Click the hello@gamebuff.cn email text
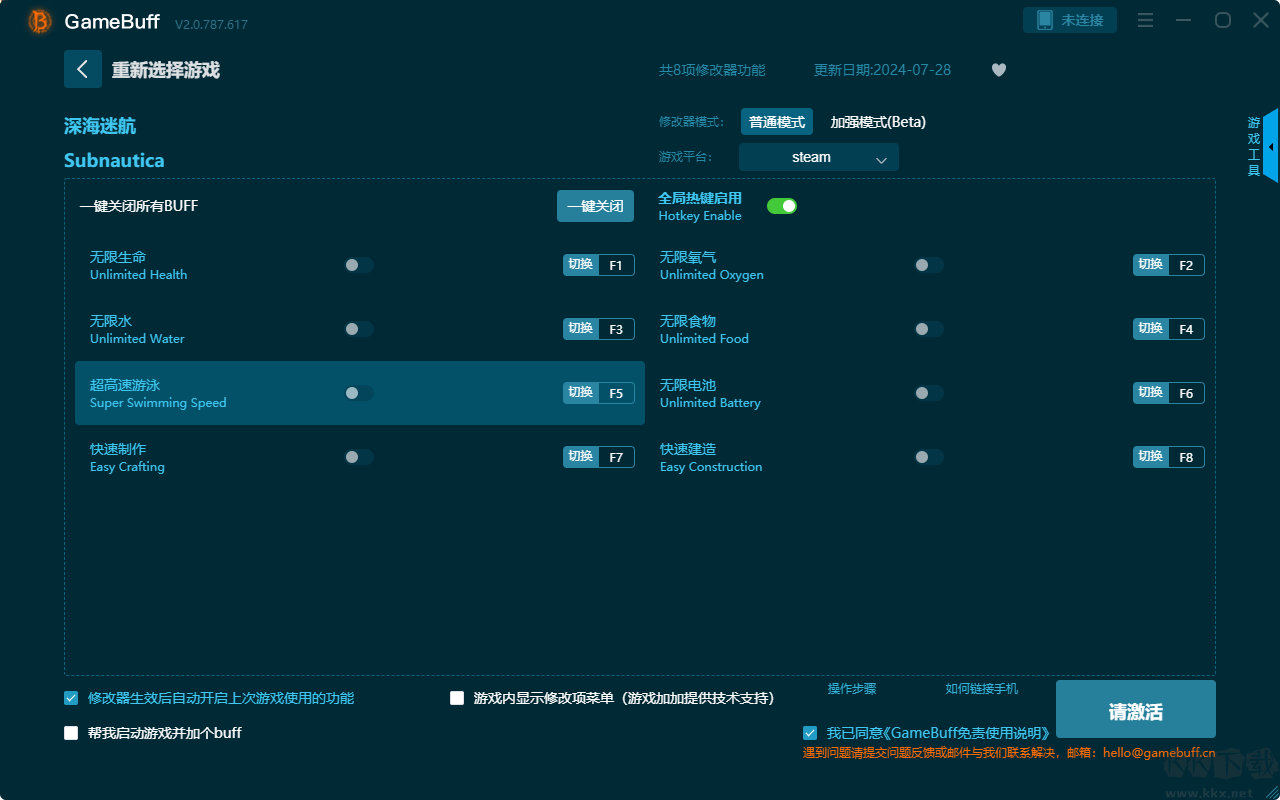Viewport: 1280px width, 800px height. click(x=1159, y=753)
